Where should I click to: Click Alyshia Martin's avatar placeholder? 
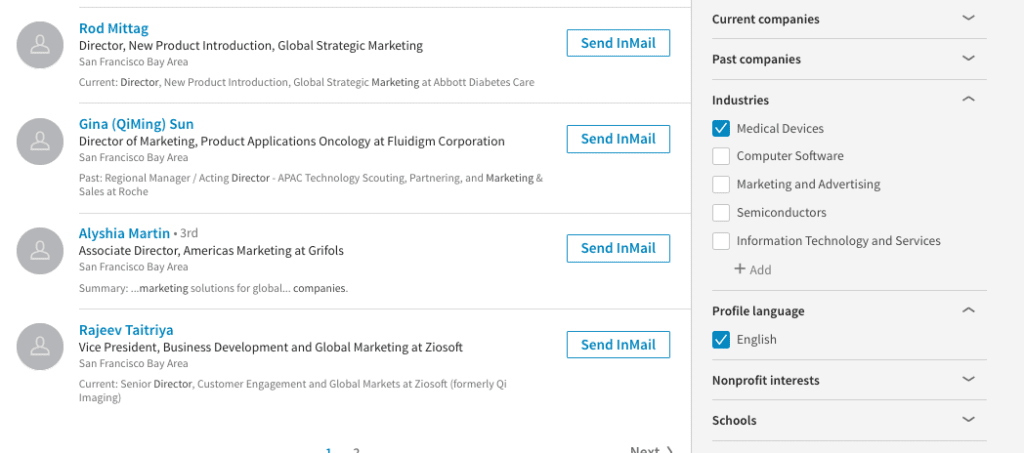(40, 250)
